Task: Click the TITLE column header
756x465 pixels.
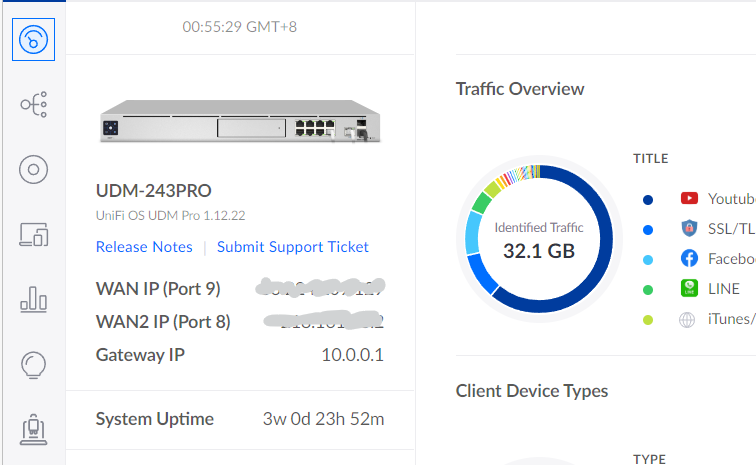Action: tap(650, 158)
